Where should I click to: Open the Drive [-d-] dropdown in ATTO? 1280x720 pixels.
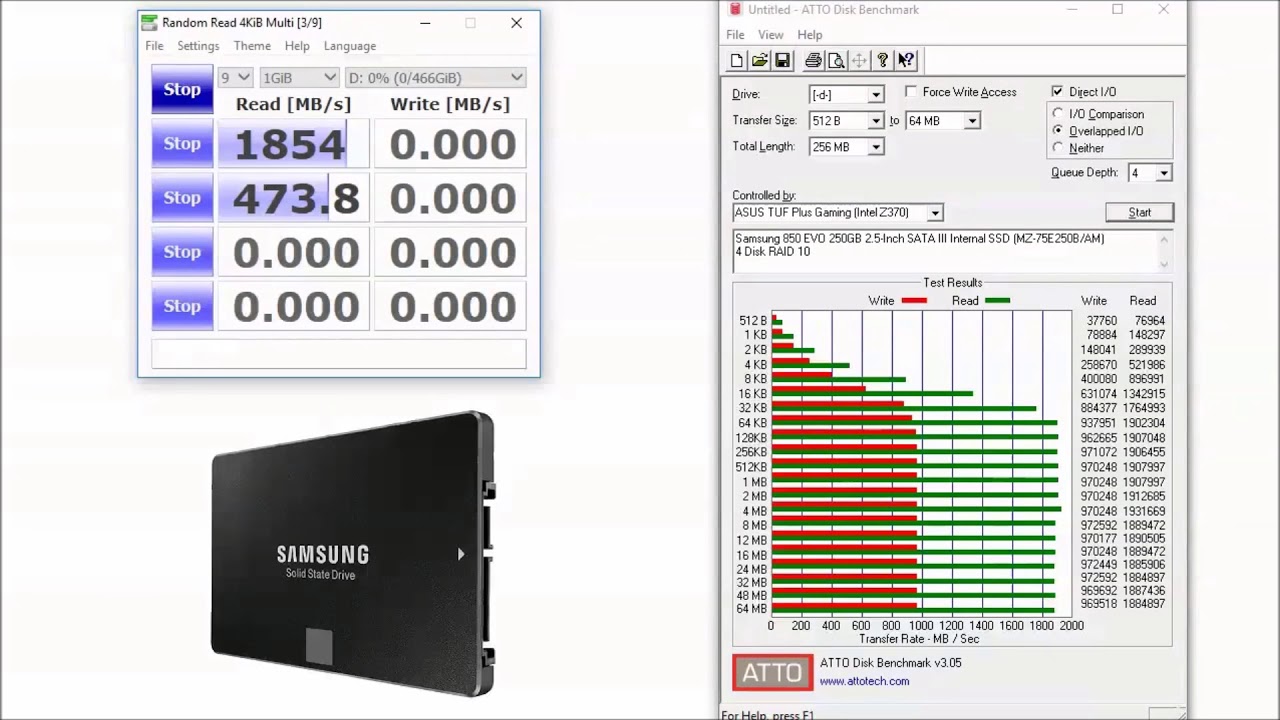coord(876,95)
